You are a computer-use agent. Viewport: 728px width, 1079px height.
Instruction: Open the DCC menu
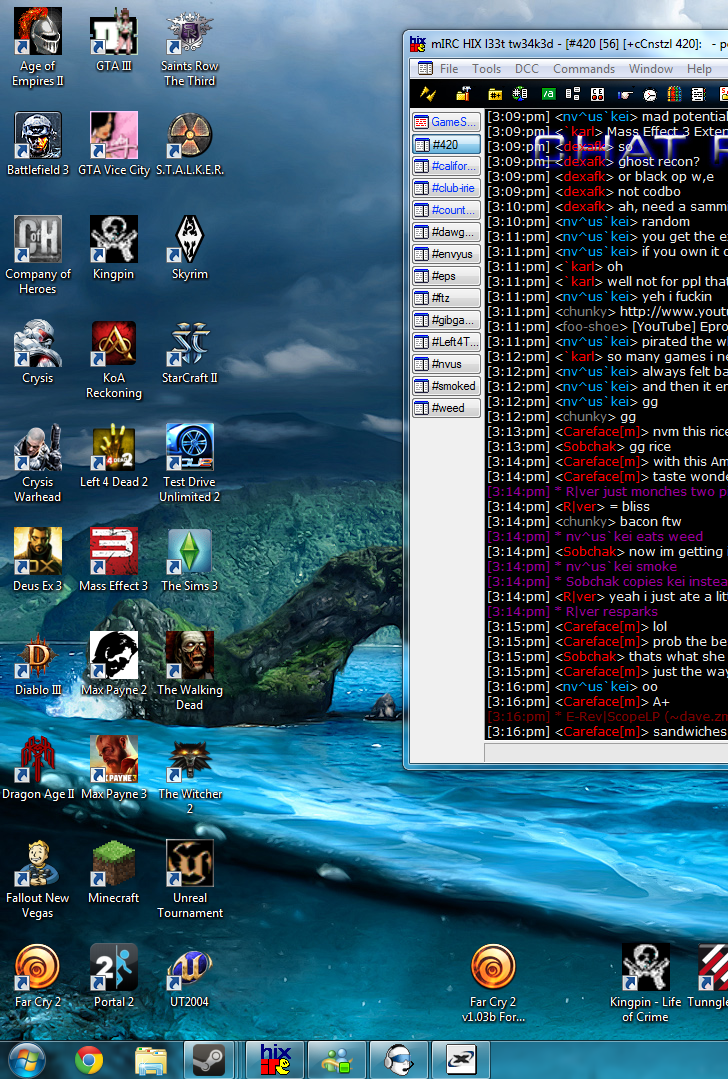(527, 69)
